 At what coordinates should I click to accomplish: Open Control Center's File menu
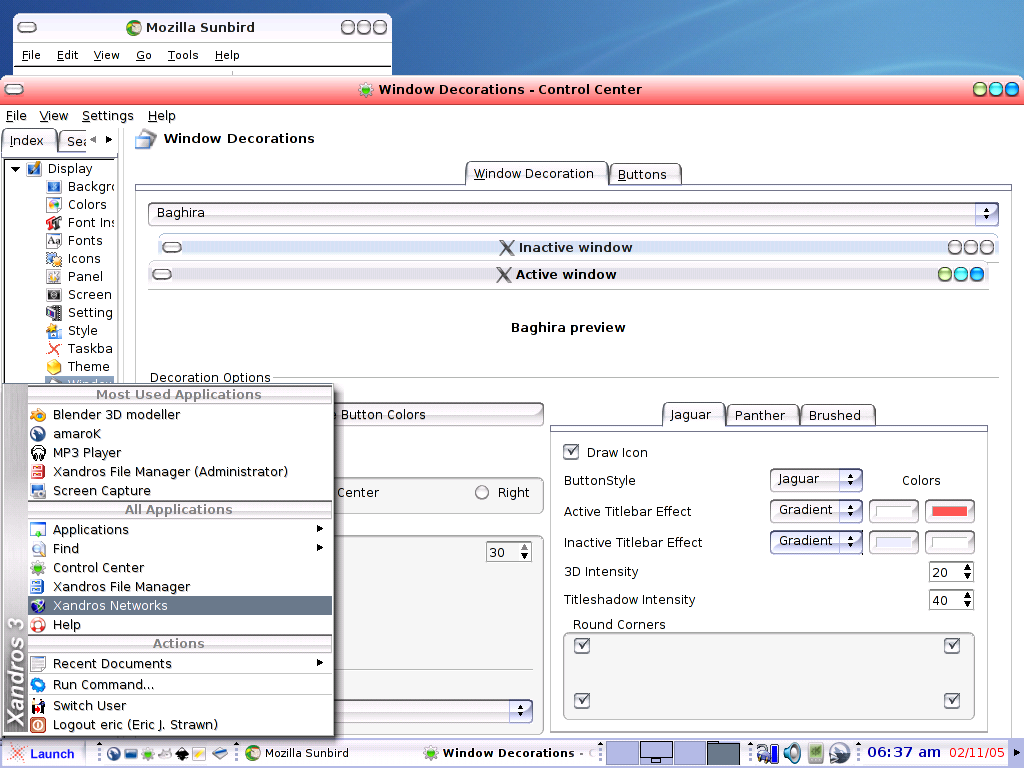(16, 116)
